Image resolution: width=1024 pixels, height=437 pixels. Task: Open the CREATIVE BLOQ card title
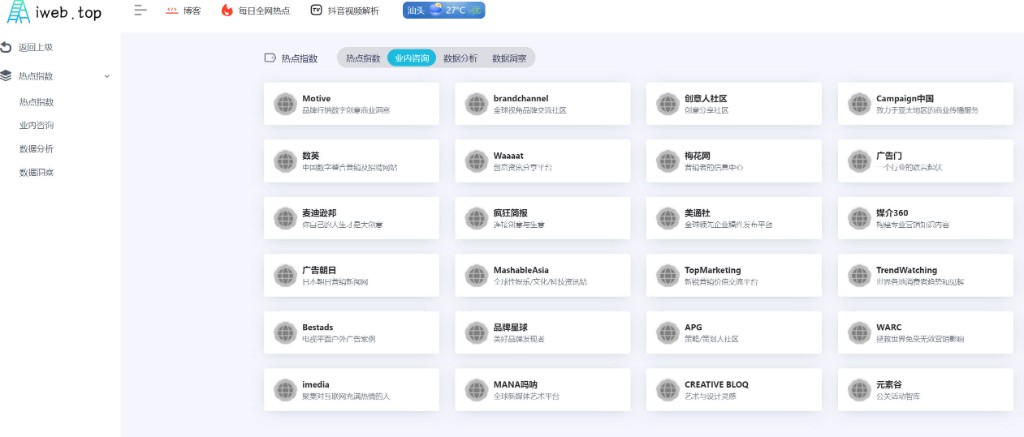[x=716, y=385]
